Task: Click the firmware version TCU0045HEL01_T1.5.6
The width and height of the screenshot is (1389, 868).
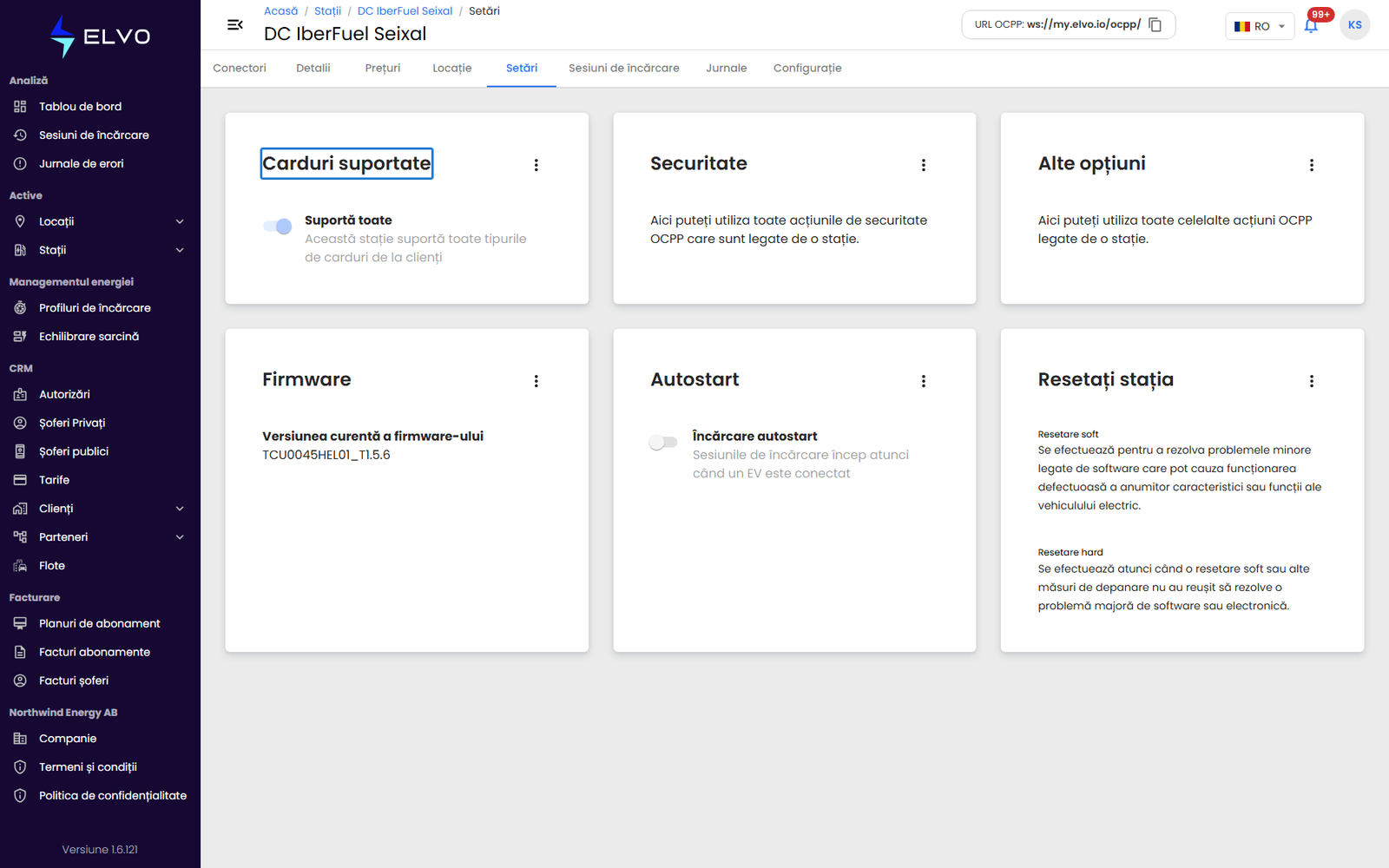Action: (326, 455)
